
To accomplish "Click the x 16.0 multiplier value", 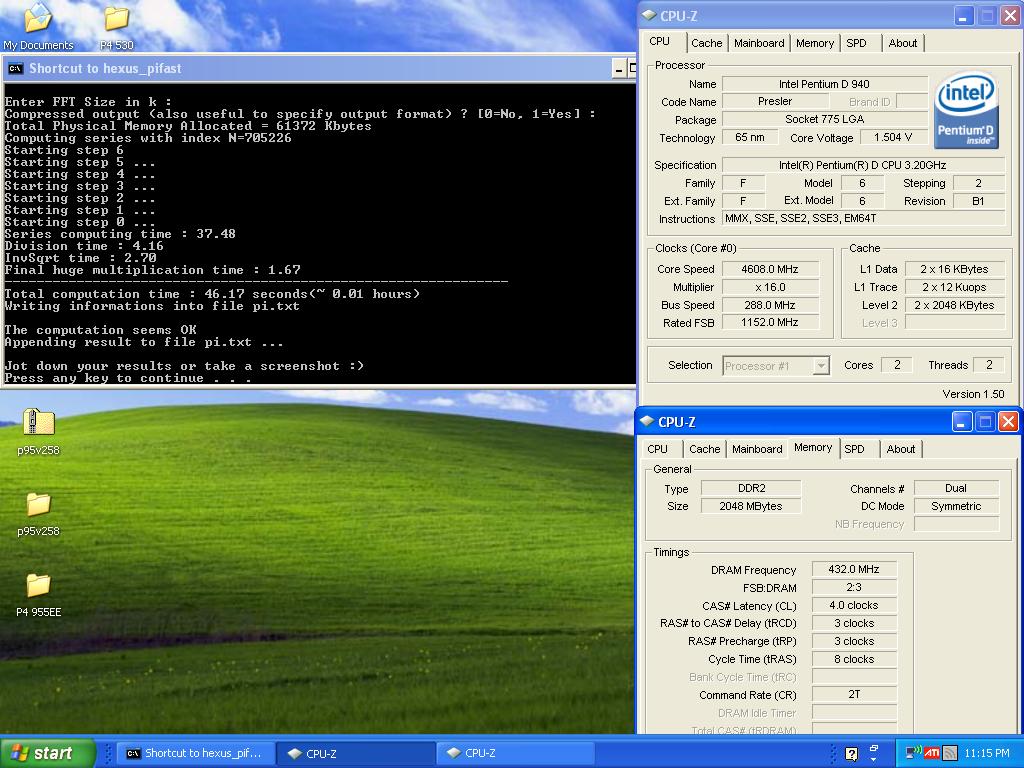I will [770, 287].
